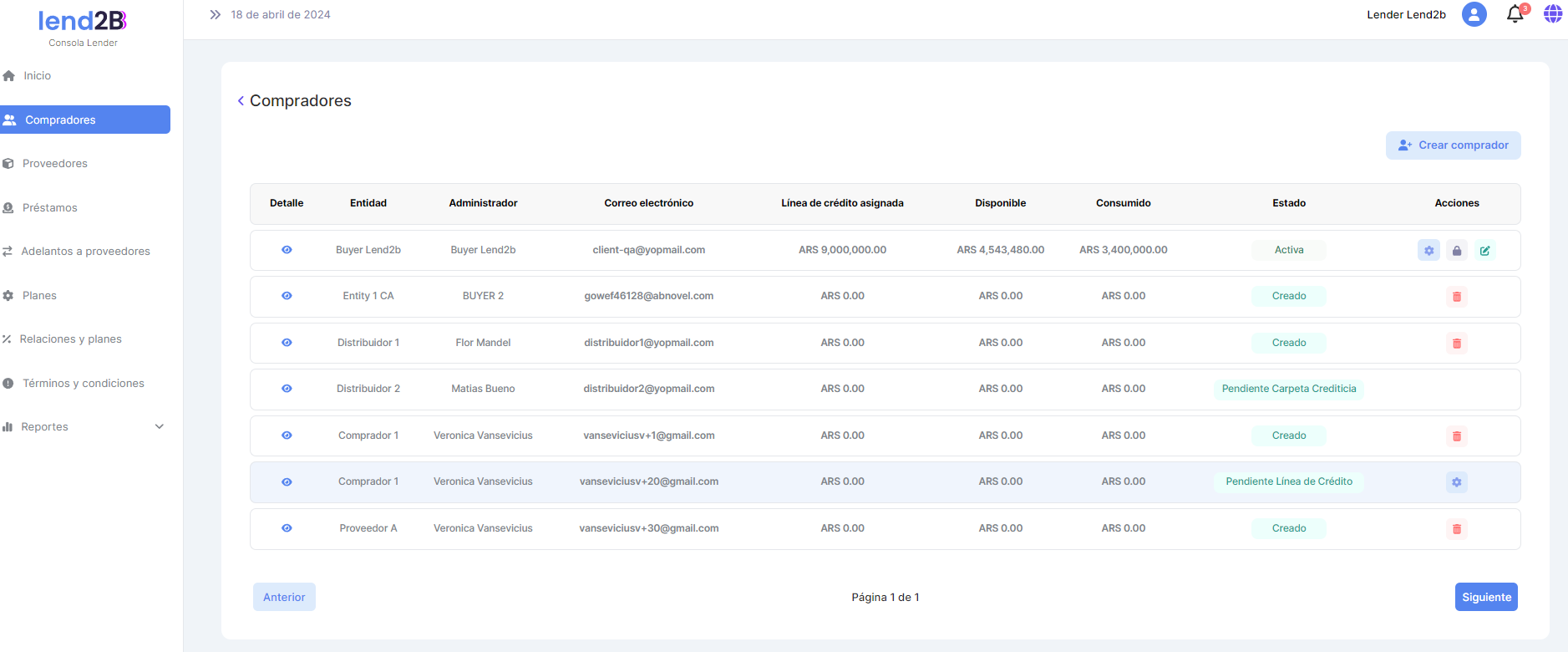This screenshot has width=1568, height=652.
Task: Click the Siguiente pagination button
Action: (x=1485, y=597)
